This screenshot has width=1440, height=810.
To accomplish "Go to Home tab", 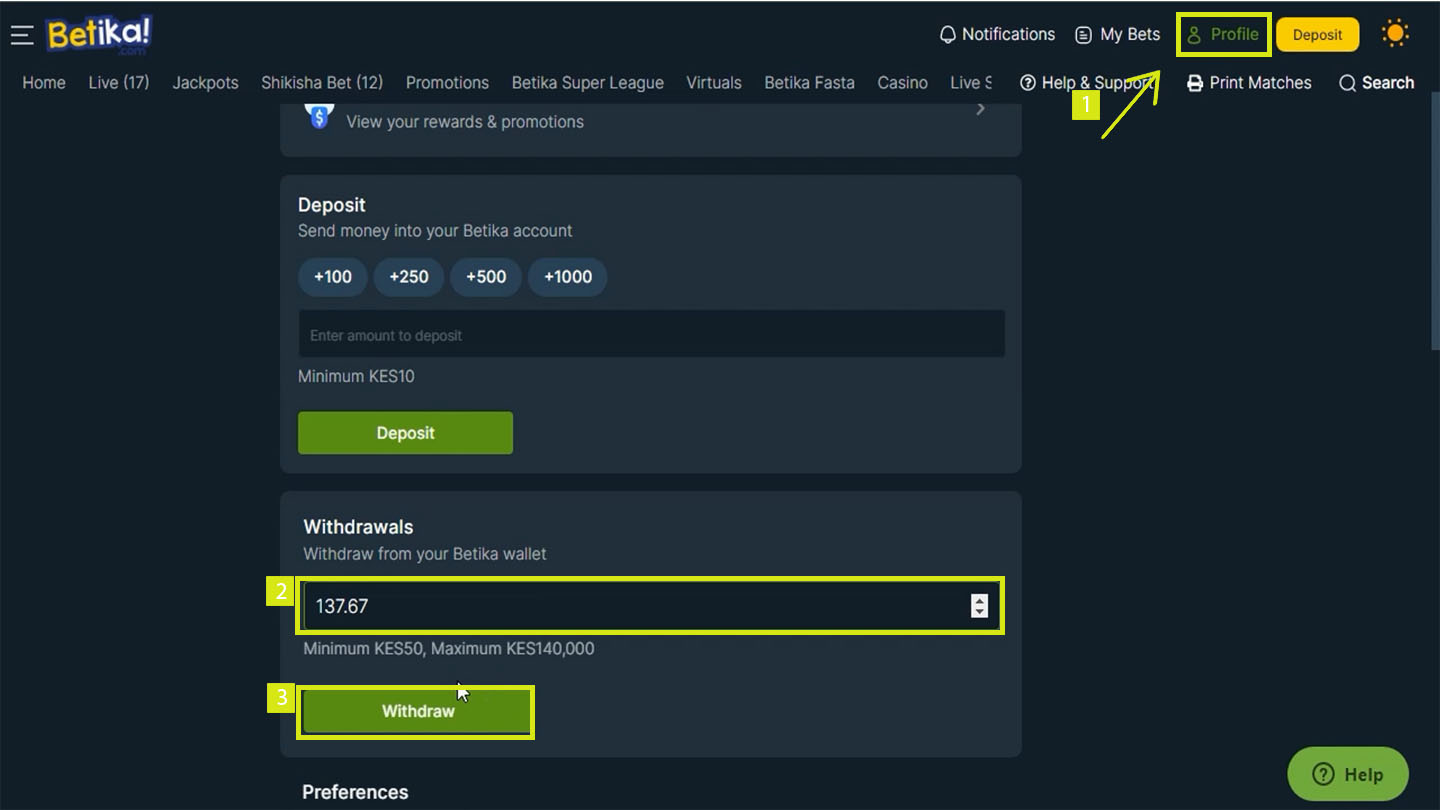I will pos(44,83).
